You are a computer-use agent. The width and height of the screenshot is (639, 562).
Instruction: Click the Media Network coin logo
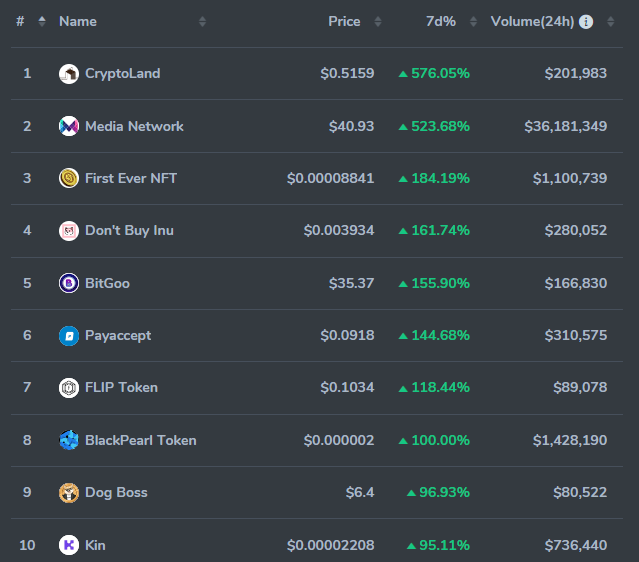click(x=69, y=126)
